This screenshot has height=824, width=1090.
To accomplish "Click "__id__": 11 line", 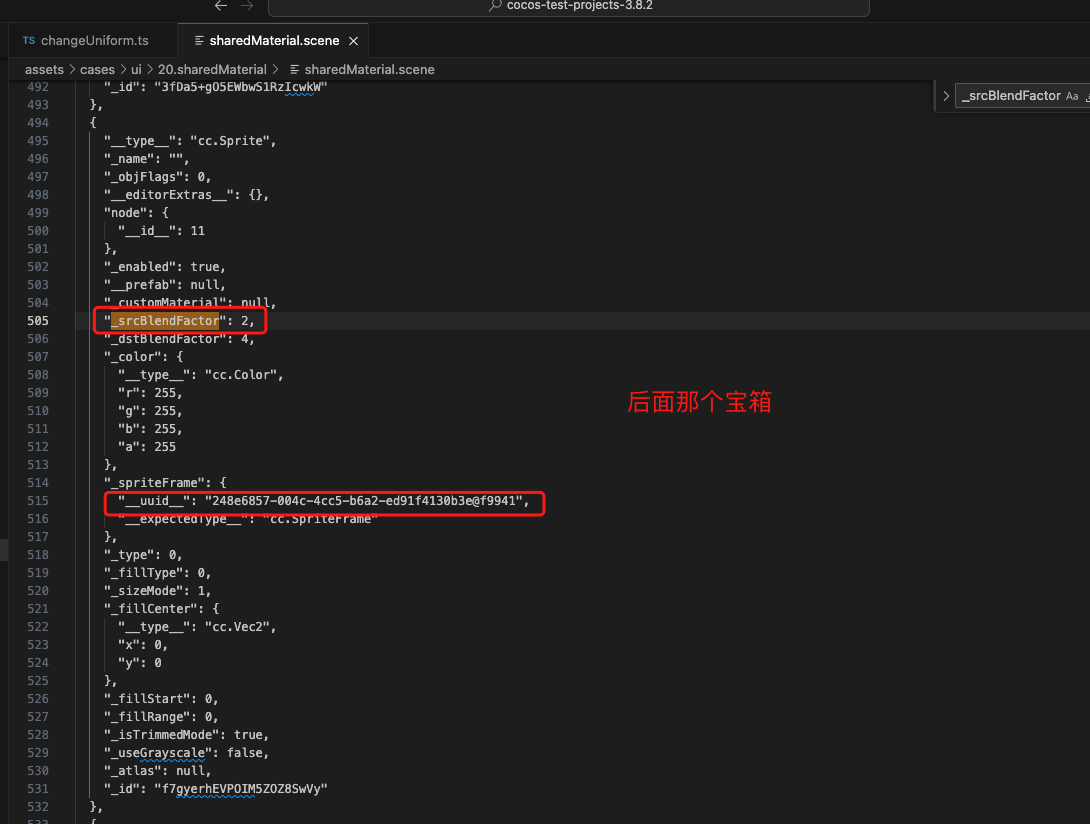I will [161, 231].
